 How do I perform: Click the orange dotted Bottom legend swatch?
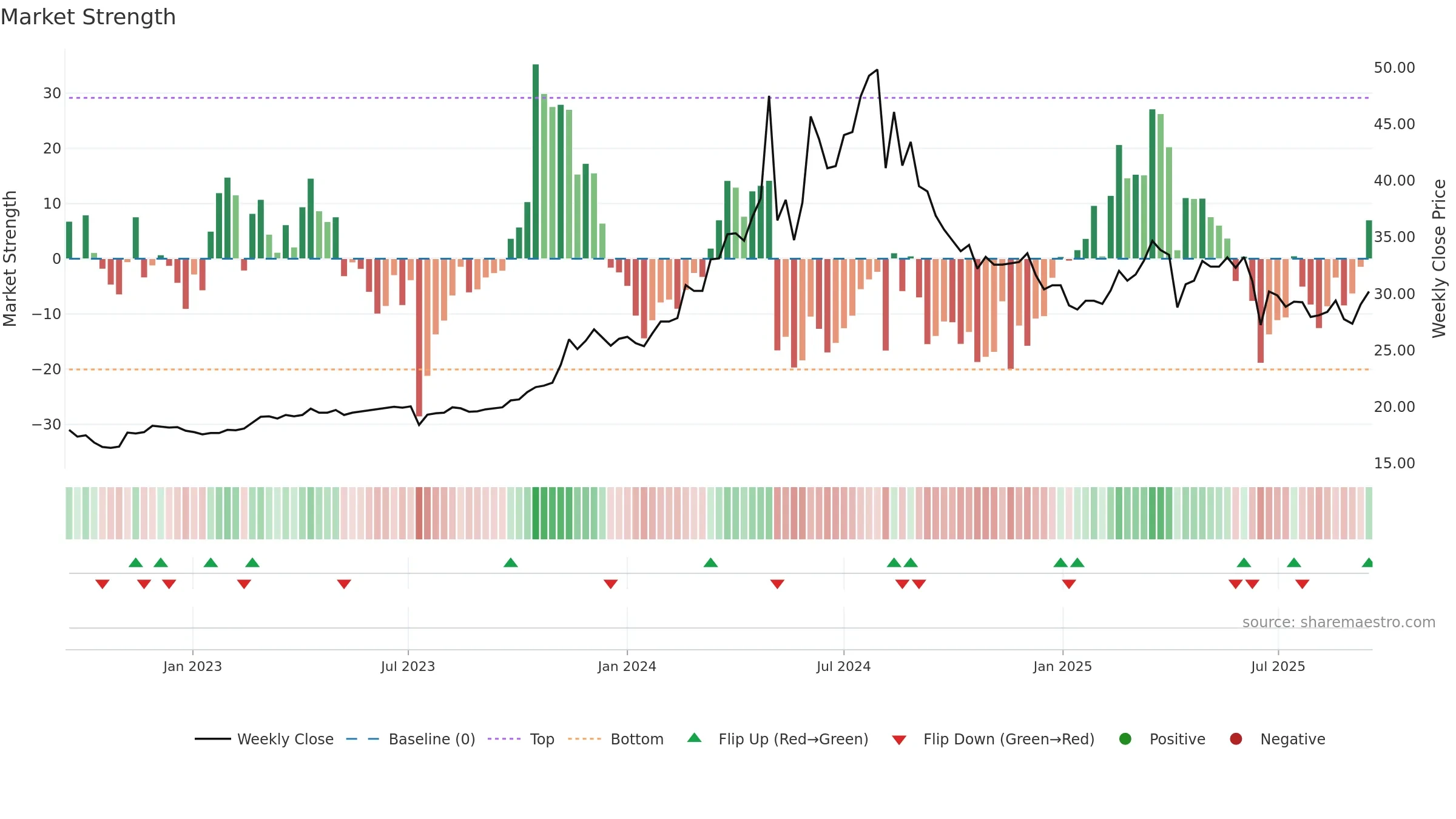[584, 739]
